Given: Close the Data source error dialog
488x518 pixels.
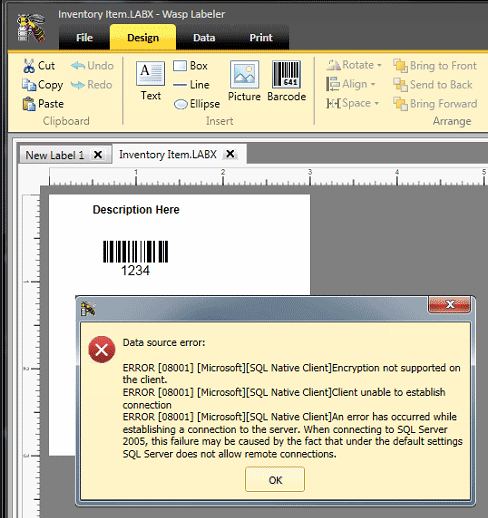Looking at the screenshot, I should coord(450,304).
